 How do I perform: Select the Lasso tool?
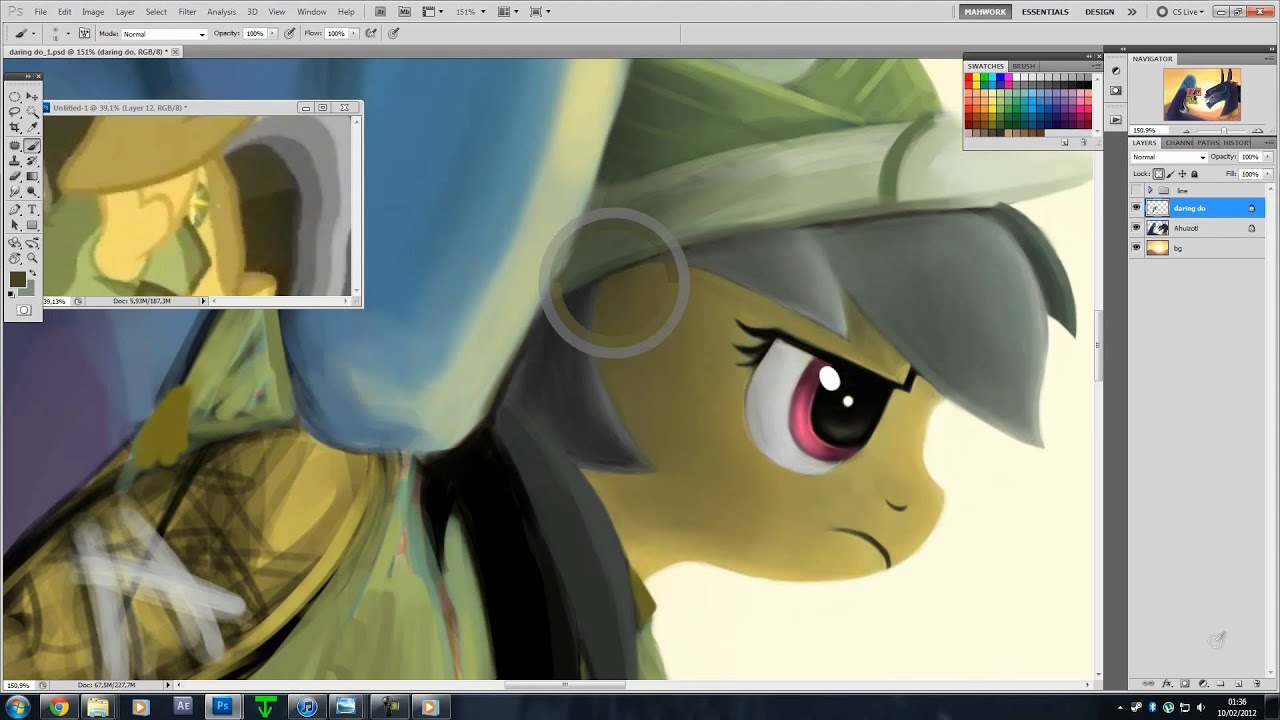tap(14, 112)
